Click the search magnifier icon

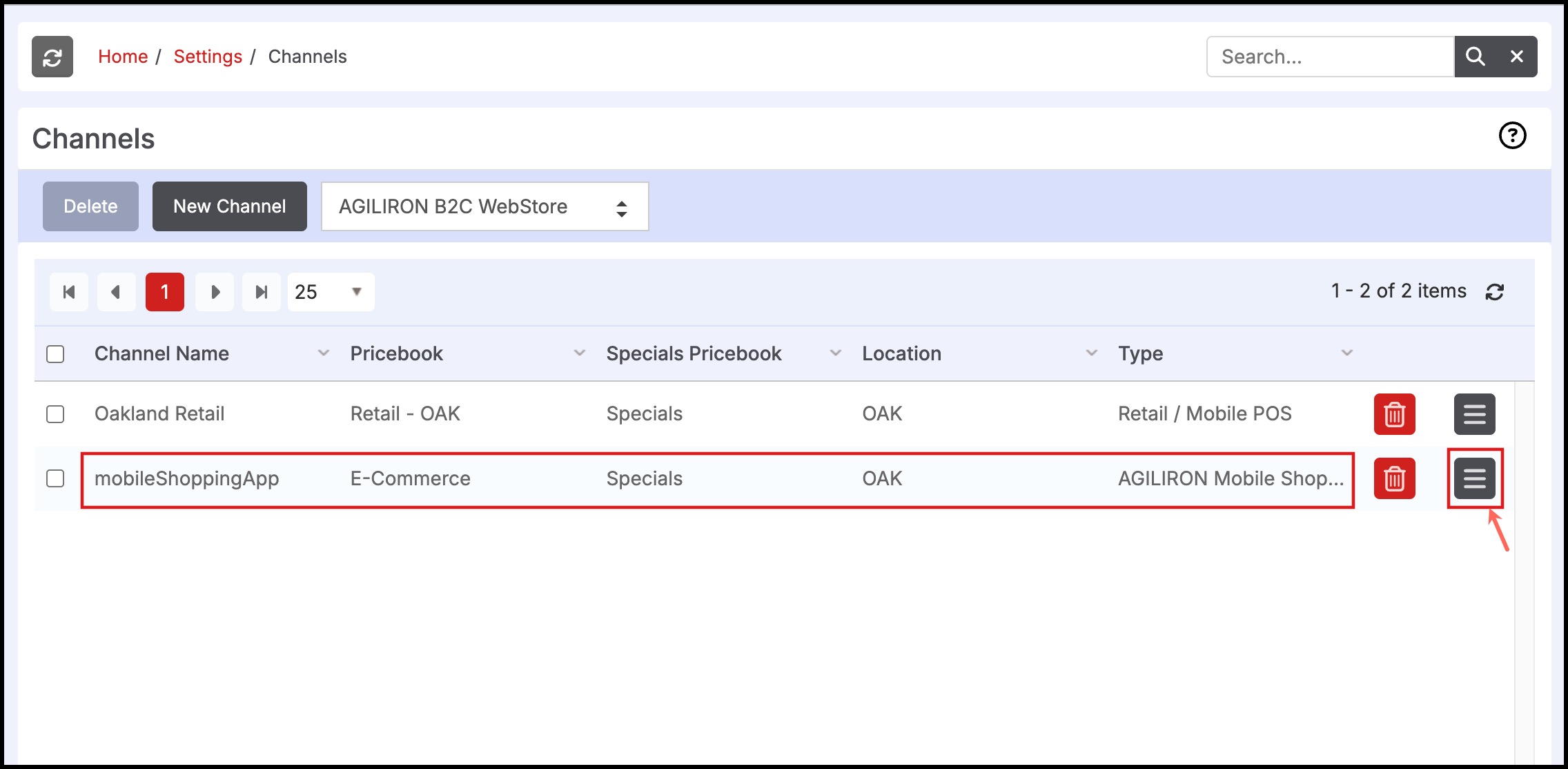pyautogui.click(x=1475, y=57)
